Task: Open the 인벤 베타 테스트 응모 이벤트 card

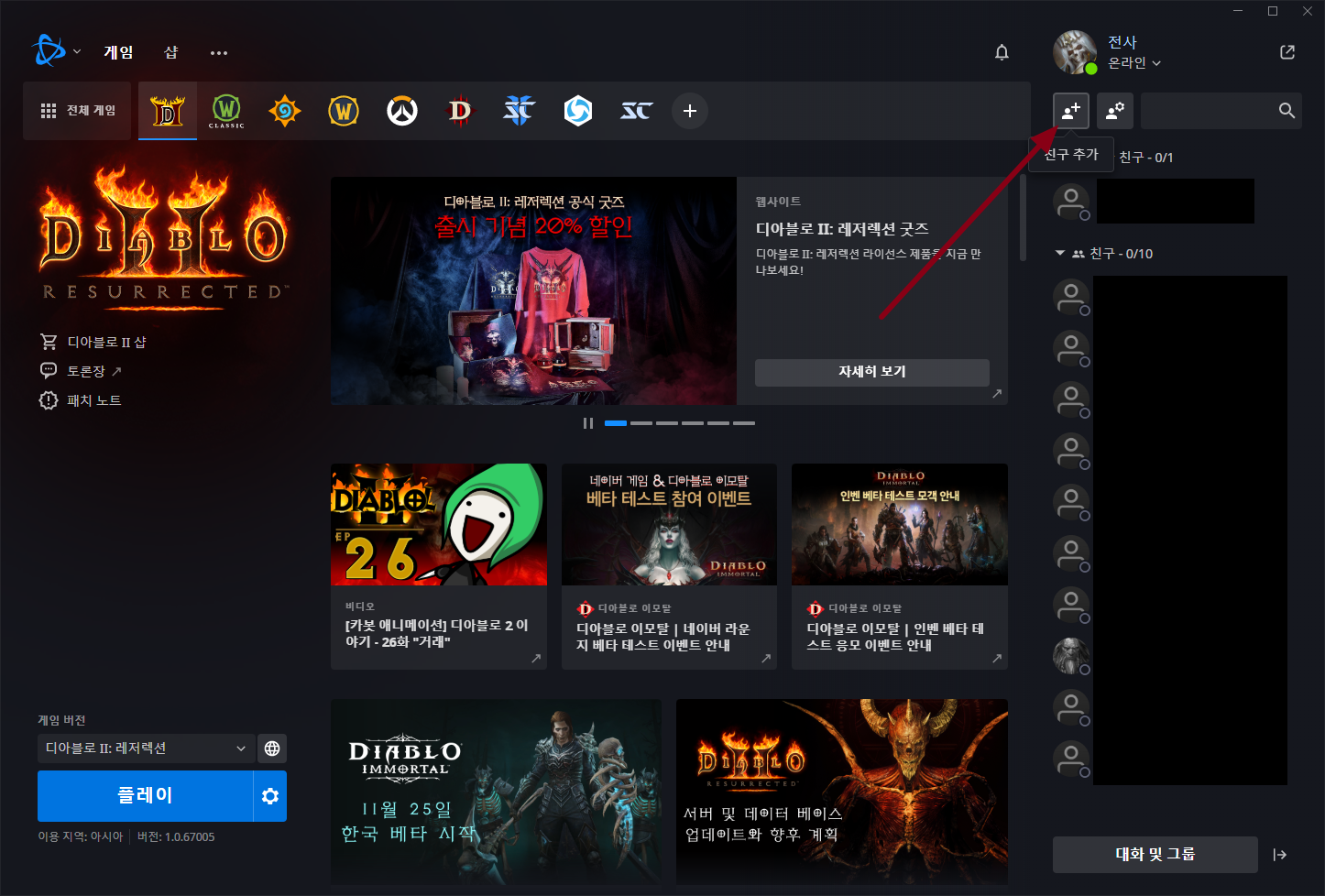Action: pos(900,566)
